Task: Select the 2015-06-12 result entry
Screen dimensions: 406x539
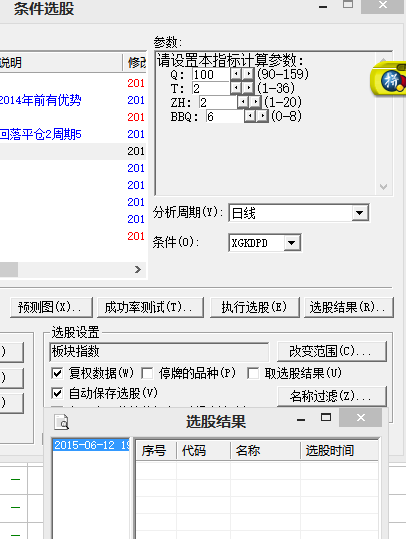Action: coord(91,445)
